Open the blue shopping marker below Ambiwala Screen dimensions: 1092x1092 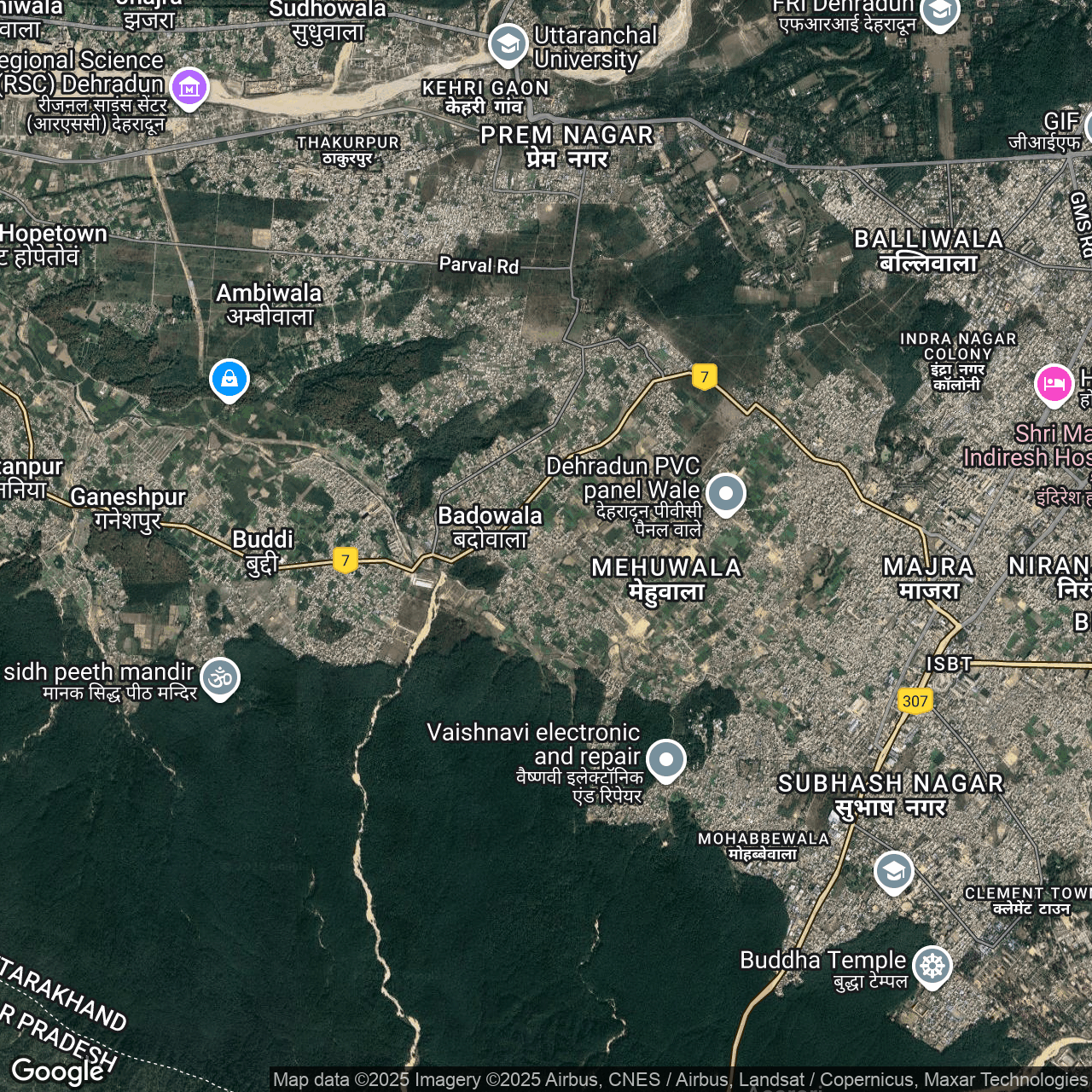point(229,379)
